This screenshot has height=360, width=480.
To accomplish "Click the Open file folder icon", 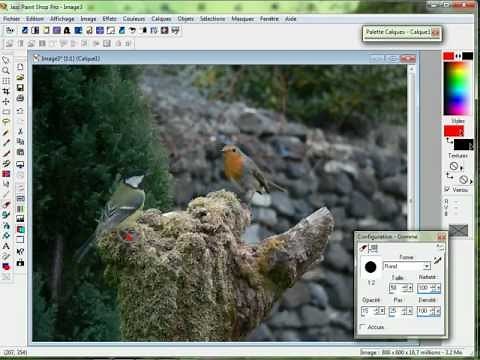I will [x=20, y=77].
